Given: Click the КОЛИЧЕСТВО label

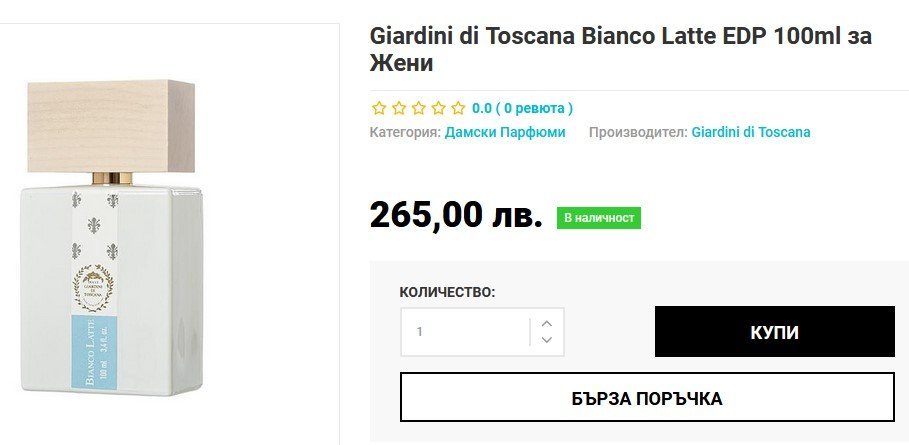Looking at the screenshot, I should click(447, 292).
